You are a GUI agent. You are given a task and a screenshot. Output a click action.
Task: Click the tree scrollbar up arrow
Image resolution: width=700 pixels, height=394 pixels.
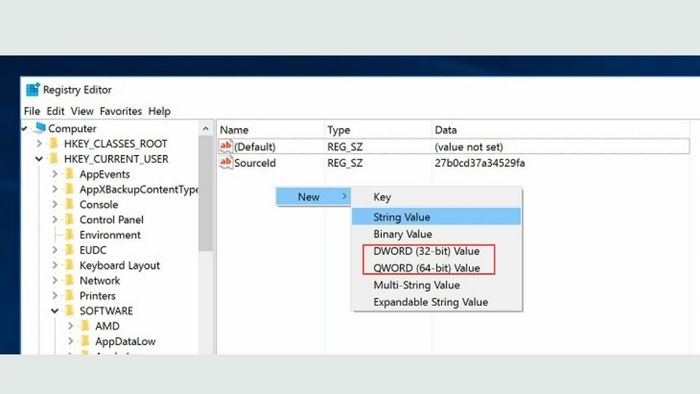(205, 129)
